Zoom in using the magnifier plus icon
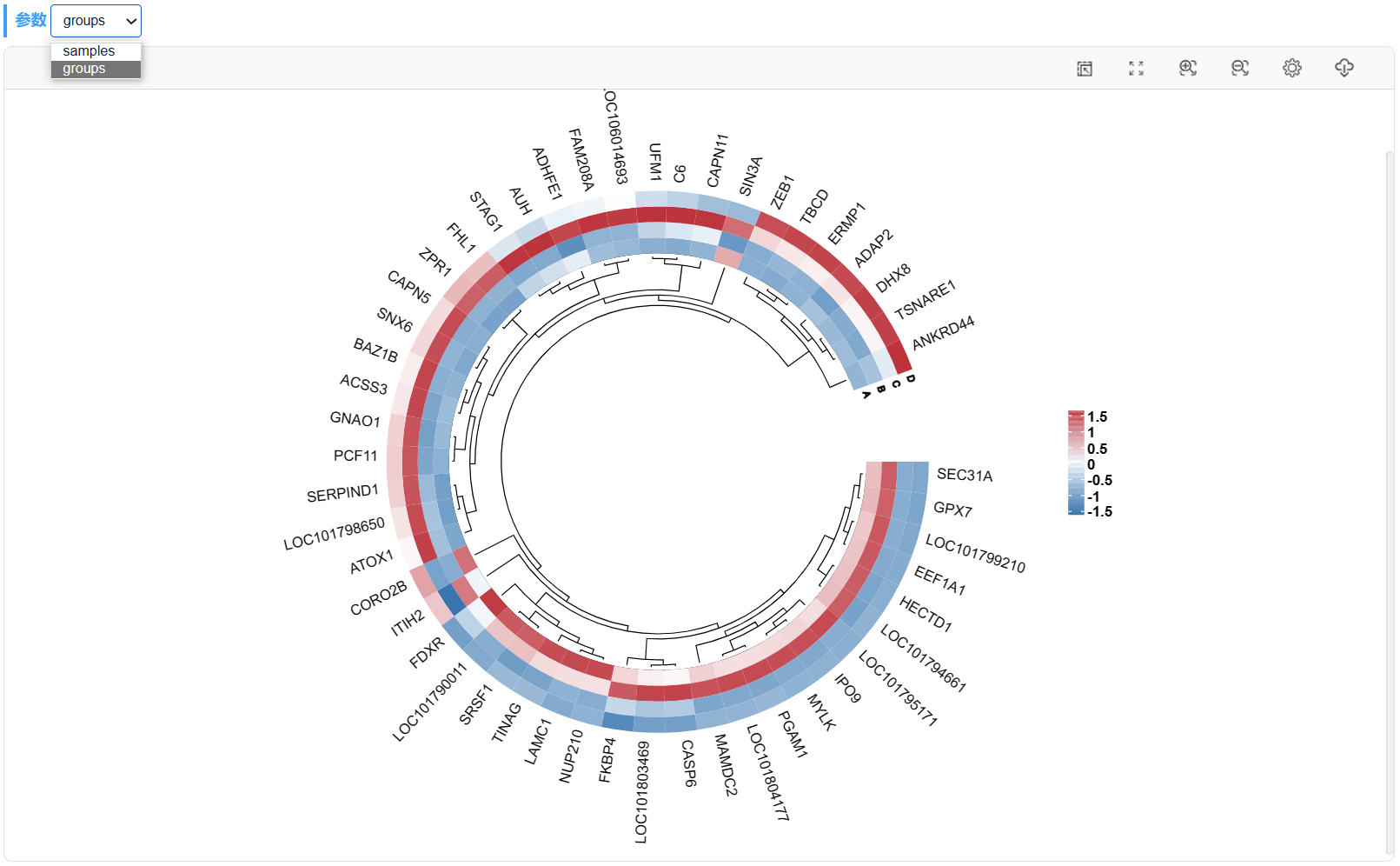The image size is (1400, 866). (1188, 68)
